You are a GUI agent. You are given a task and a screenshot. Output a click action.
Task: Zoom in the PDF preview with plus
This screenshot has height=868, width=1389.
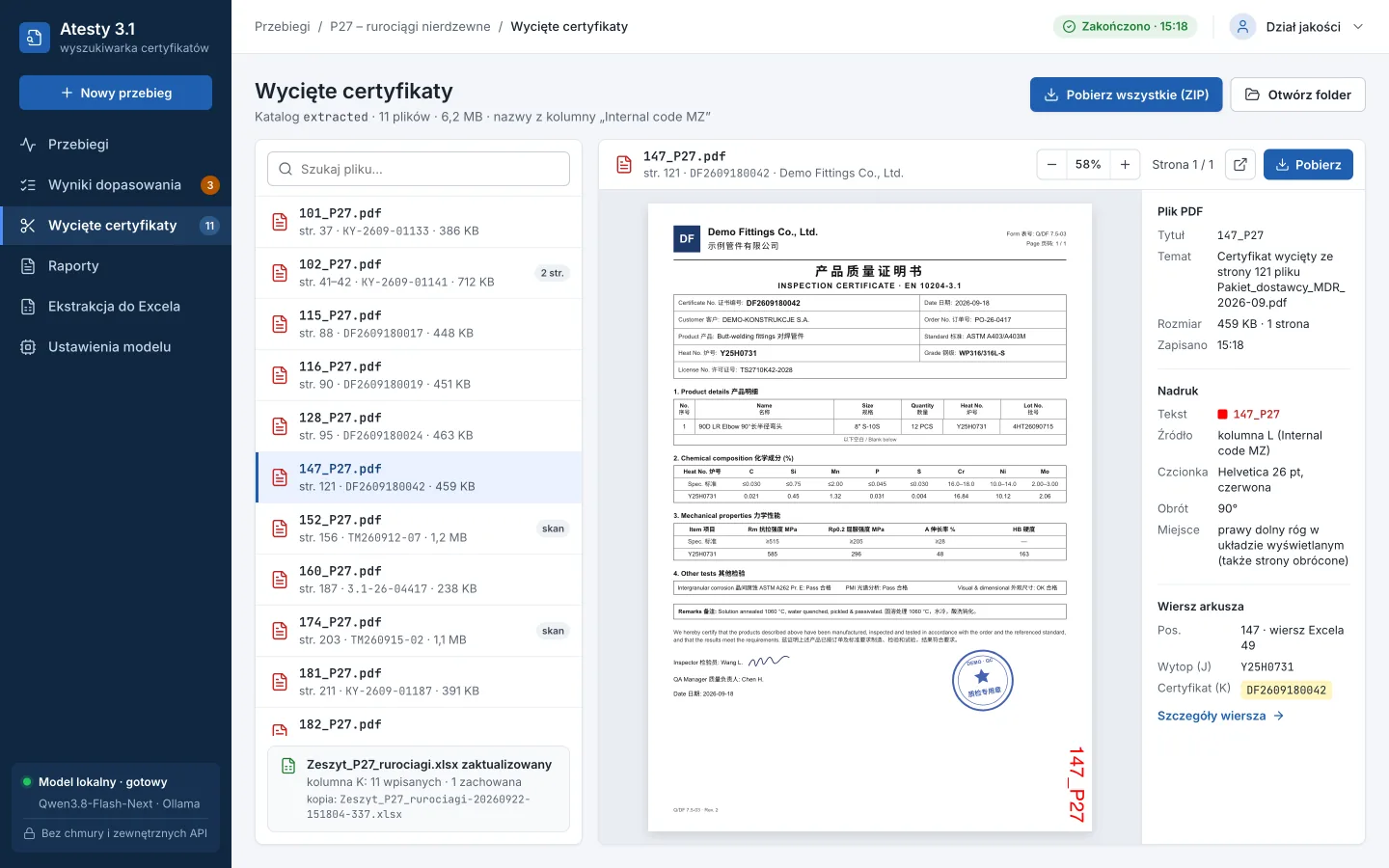(x=1125, y=165)
